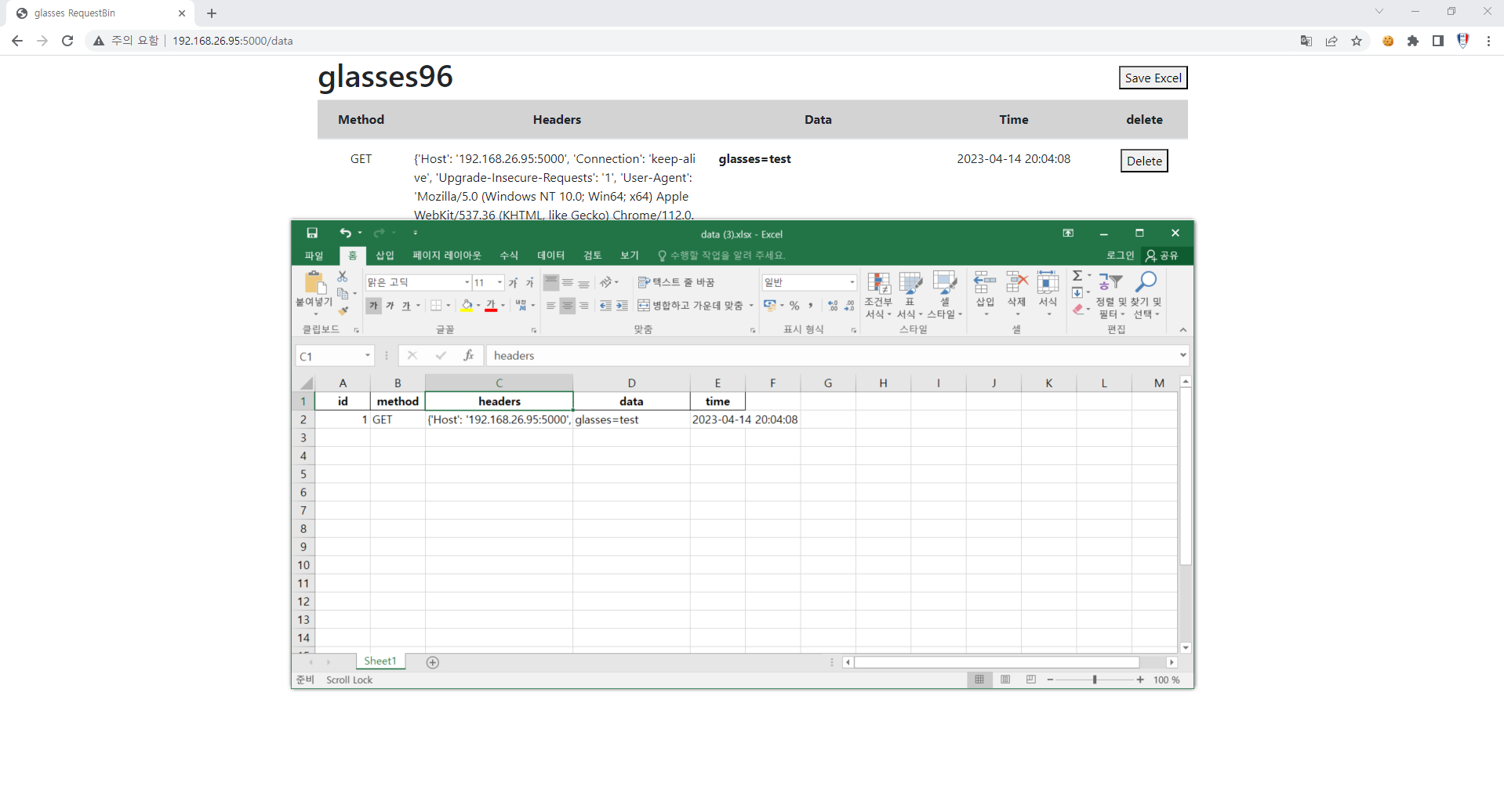
Task: Click the Excel Save floppy disk icon
Action: click(x=312, y=233)
